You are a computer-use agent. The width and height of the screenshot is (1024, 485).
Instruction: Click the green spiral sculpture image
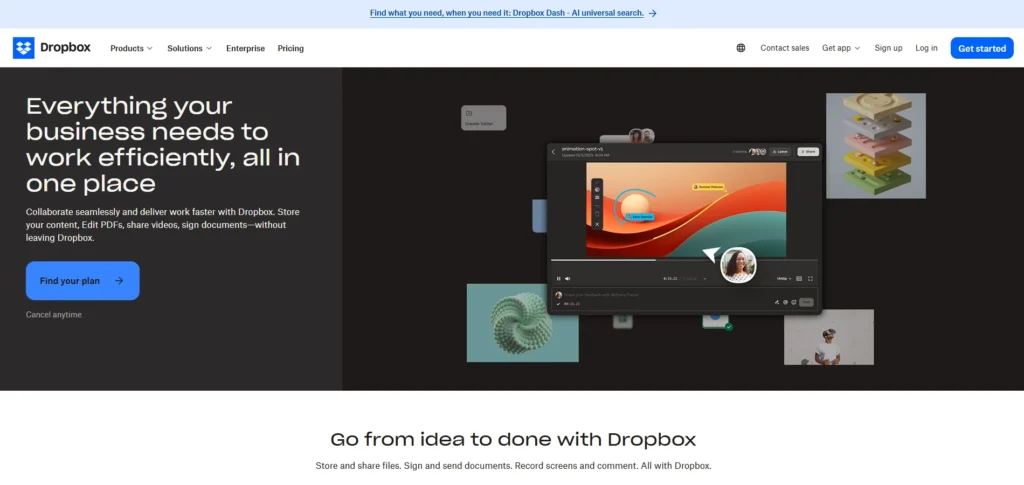pos(522,322)
